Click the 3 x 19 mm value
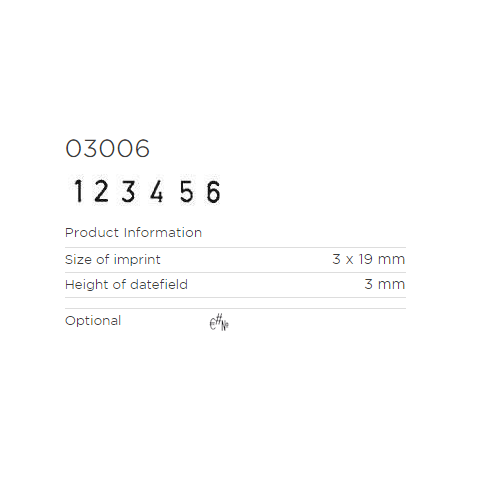This screenshot has height=498, width=500. tap(368, 259)
